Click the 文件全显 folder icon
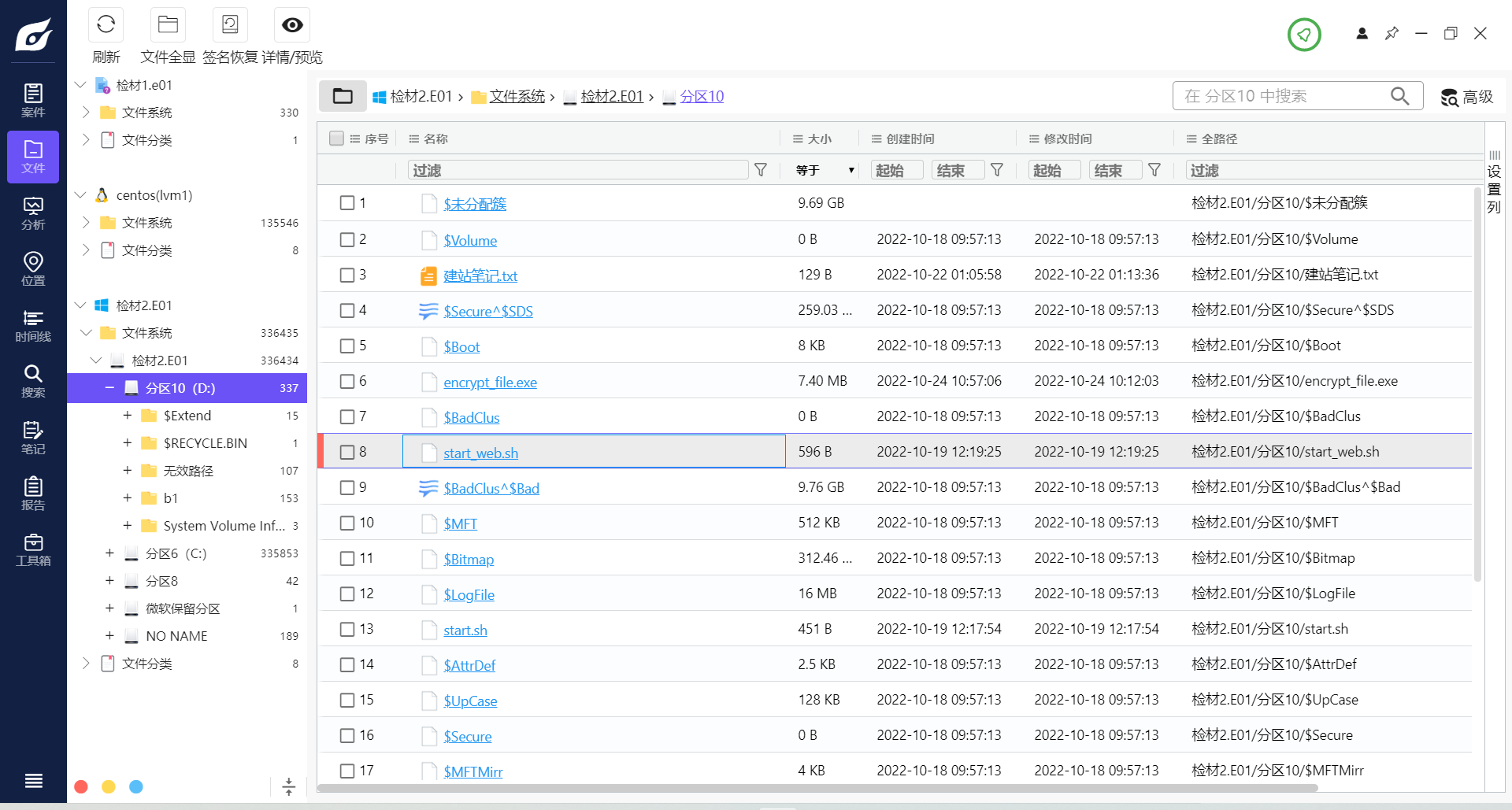 tap(168, 25)
